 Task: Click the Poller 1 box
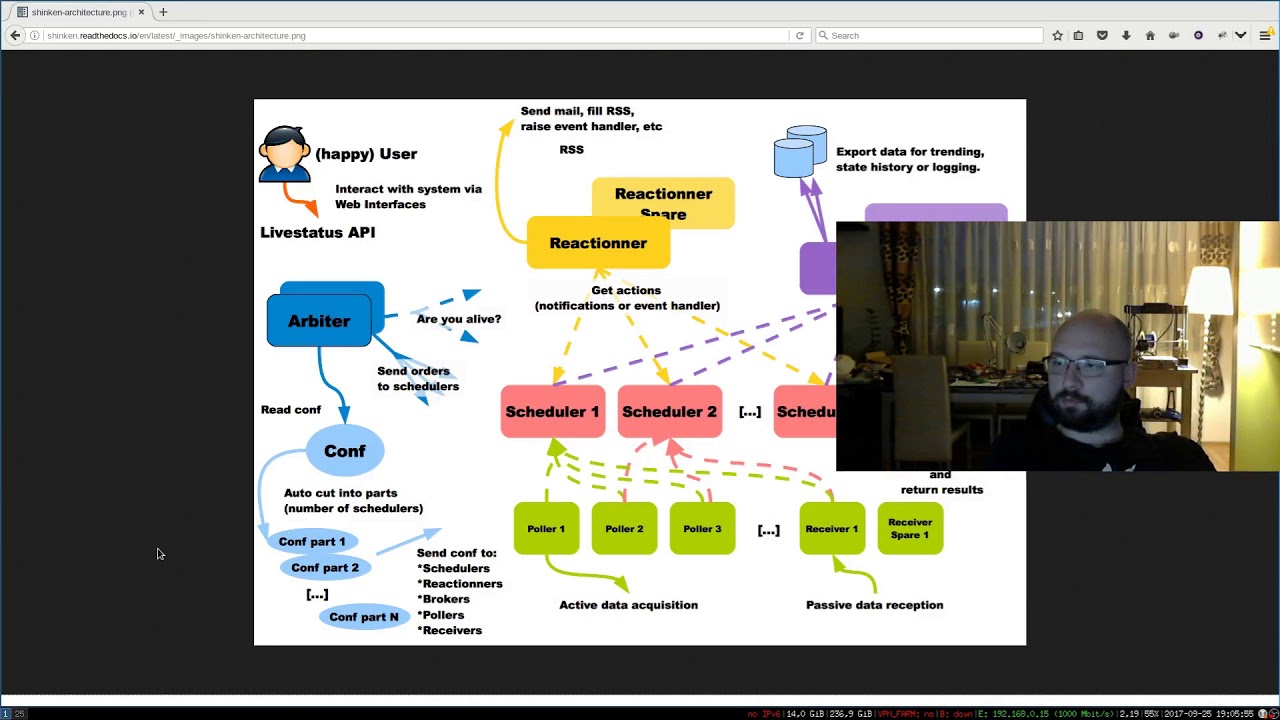pos(546,528)
